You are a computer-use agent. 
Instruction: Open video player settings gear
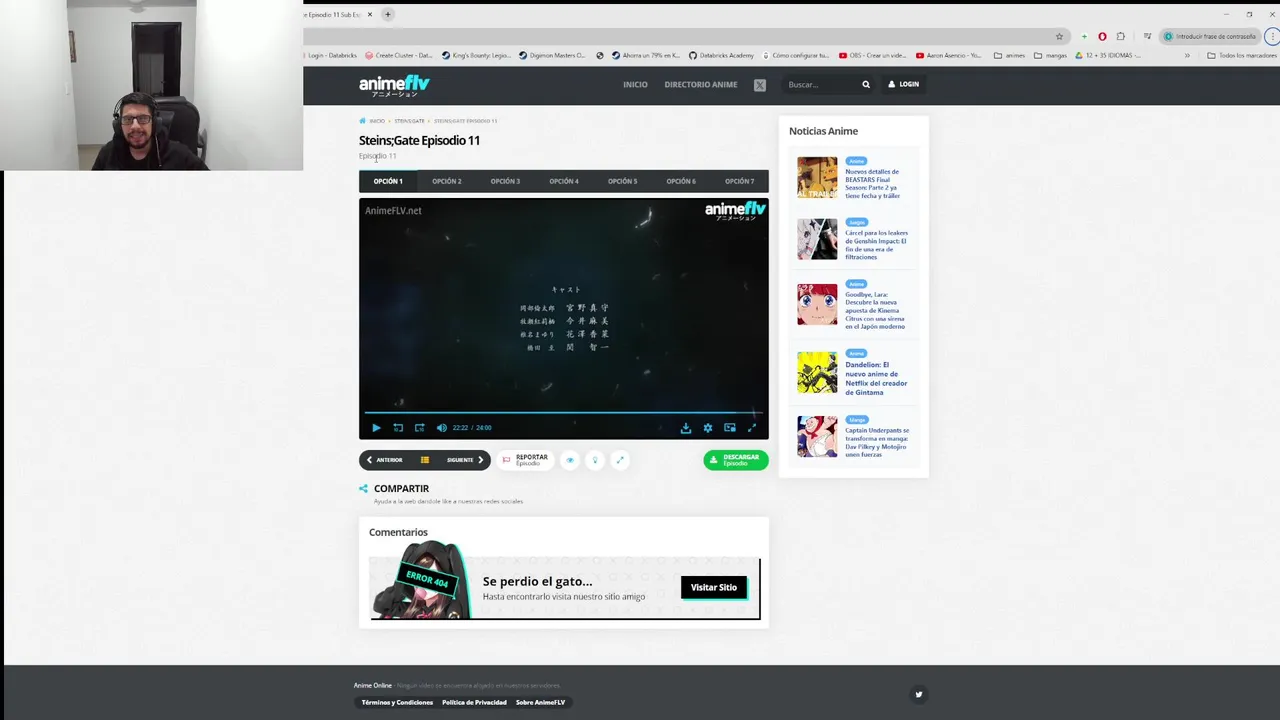708,428
